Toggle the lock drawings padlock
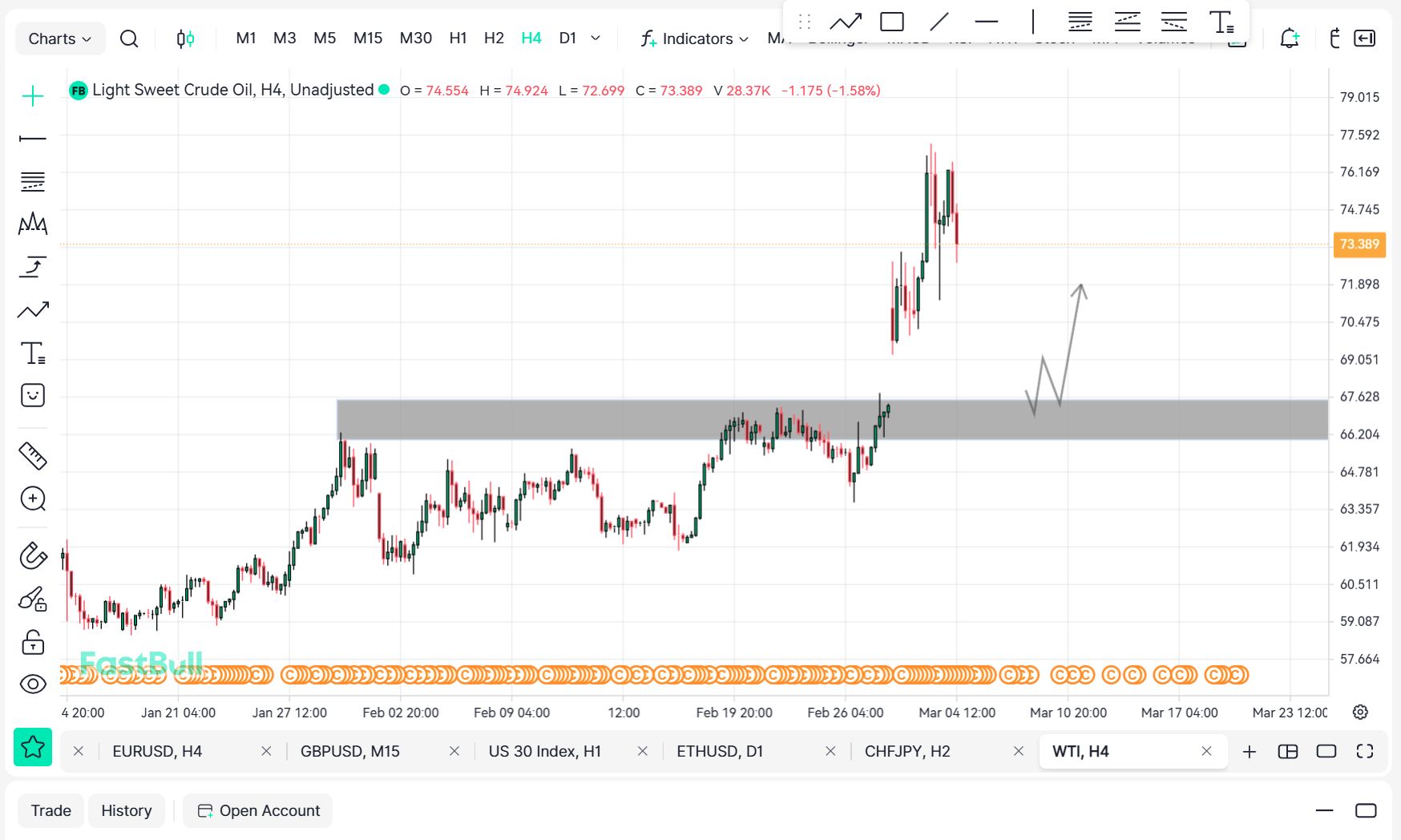This screenshot has width=1401, height=840. 33,642
